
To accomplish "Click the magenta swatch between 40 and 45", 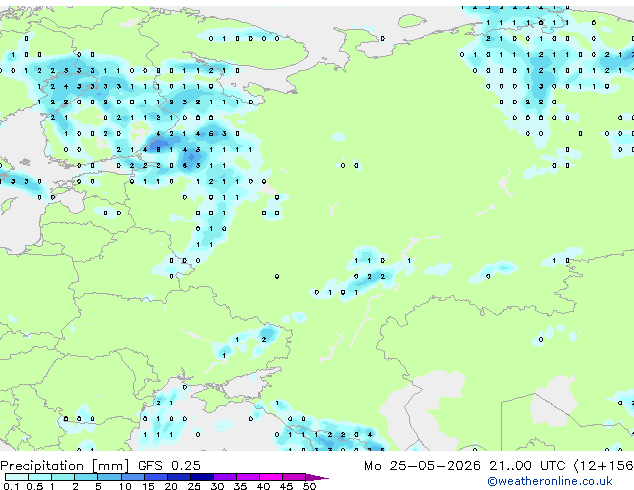I will (271, 477).
